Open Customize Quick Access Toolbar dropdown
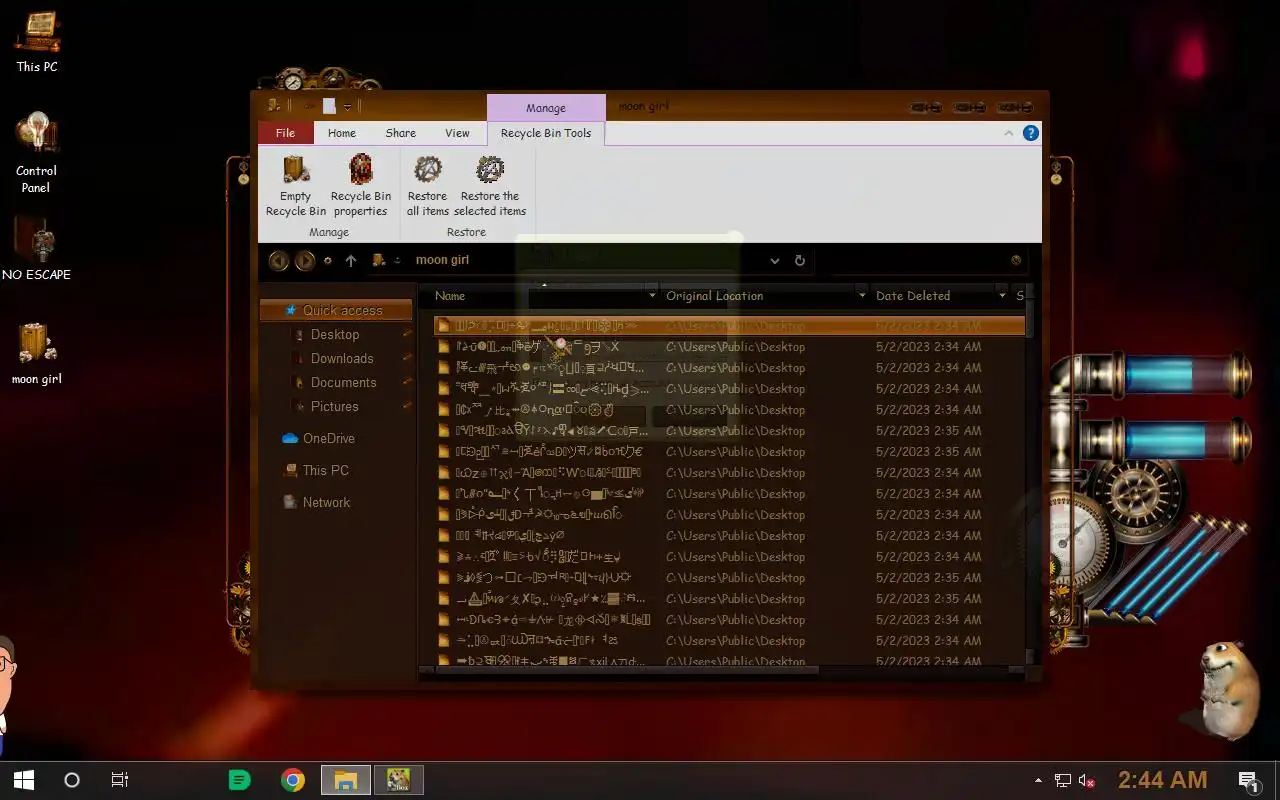This screenshot has width=1280, height=800. [x=347, y=106]
